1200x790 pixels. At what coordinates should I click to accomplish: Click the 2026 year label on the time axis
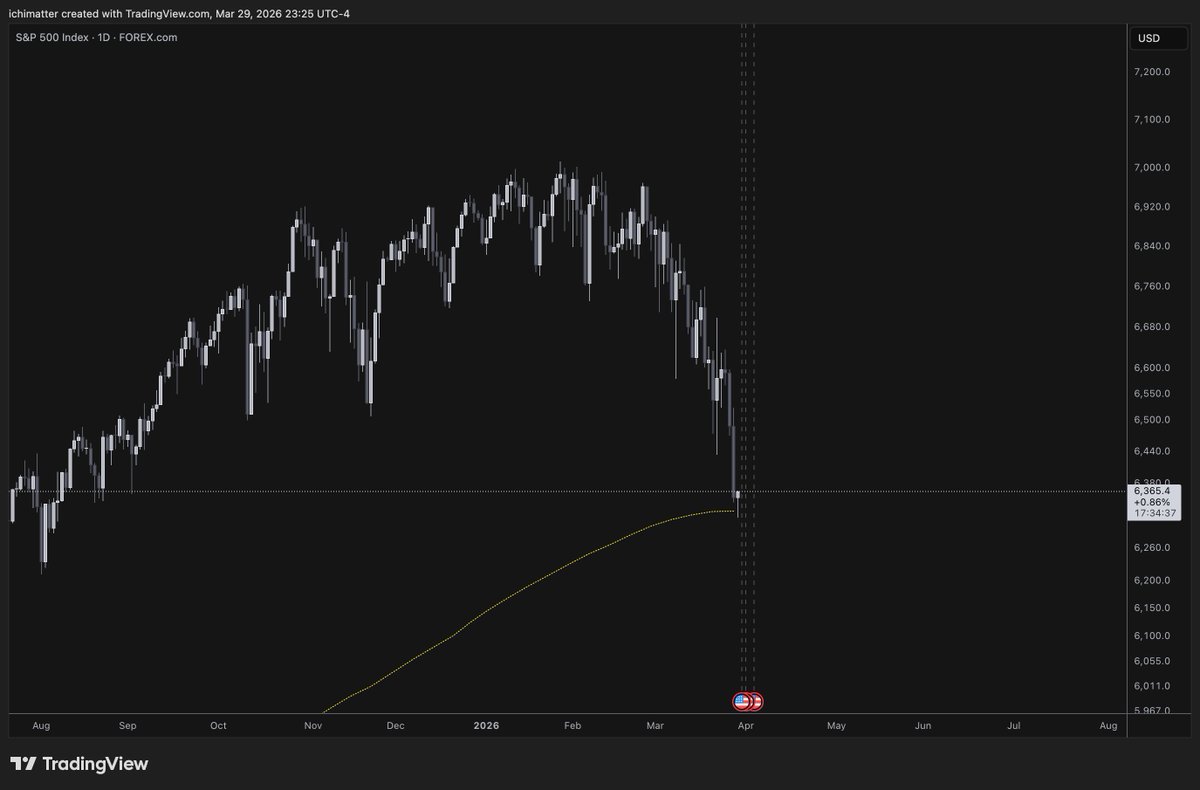pyautogui.click(x=486, y=725)
